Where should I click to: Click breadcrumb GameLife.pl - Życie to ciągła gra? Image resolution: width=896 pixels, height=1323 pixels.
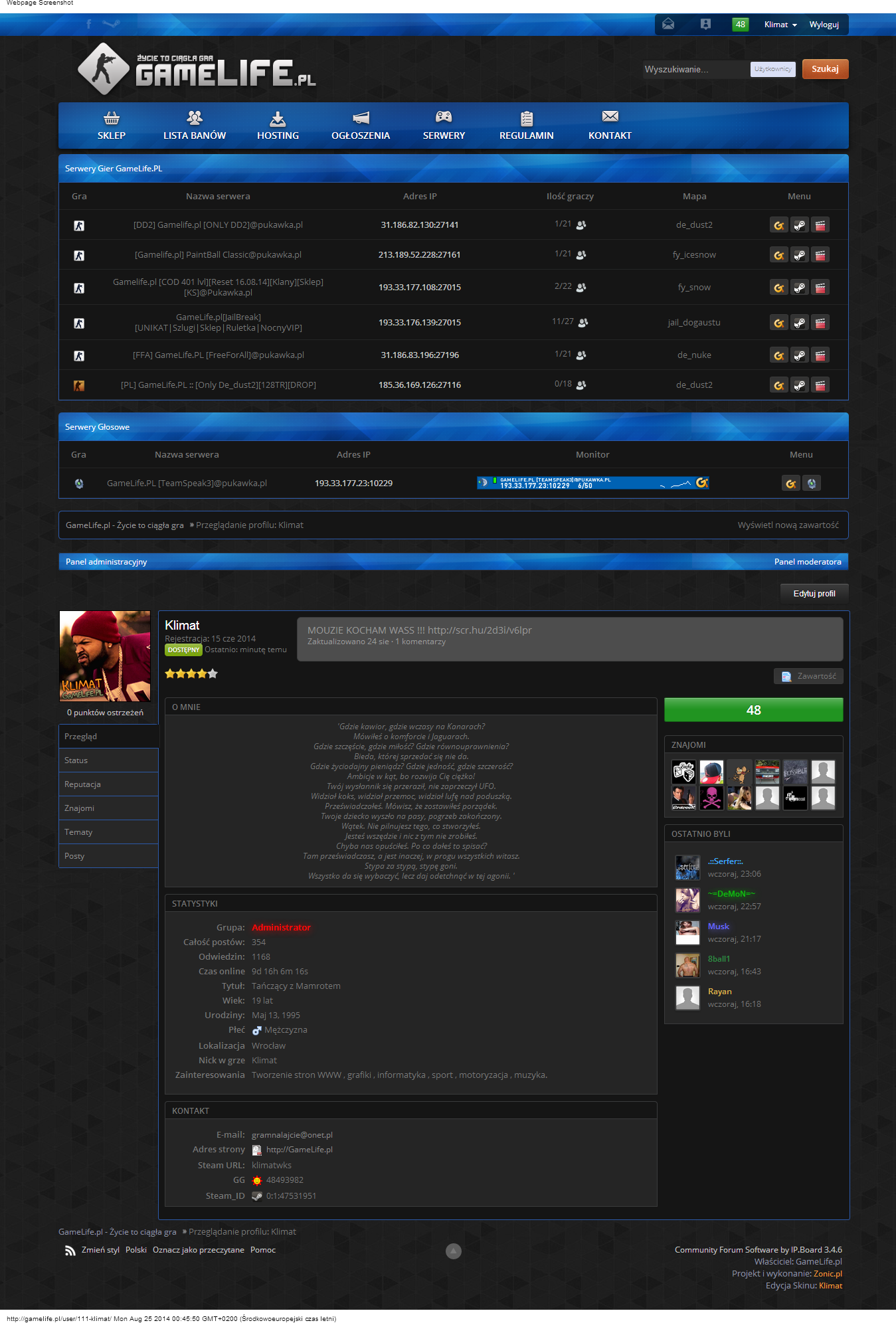pos(125,525)
